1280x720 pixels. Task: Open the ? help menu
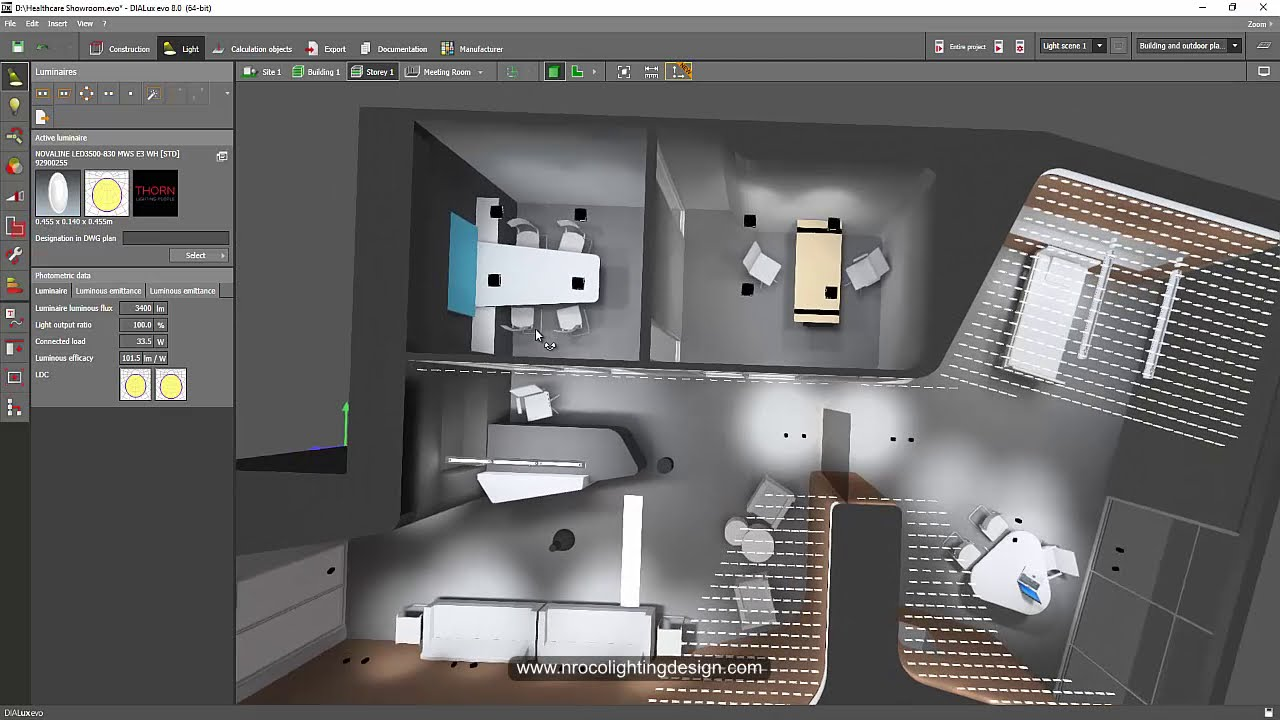point(104,23)
